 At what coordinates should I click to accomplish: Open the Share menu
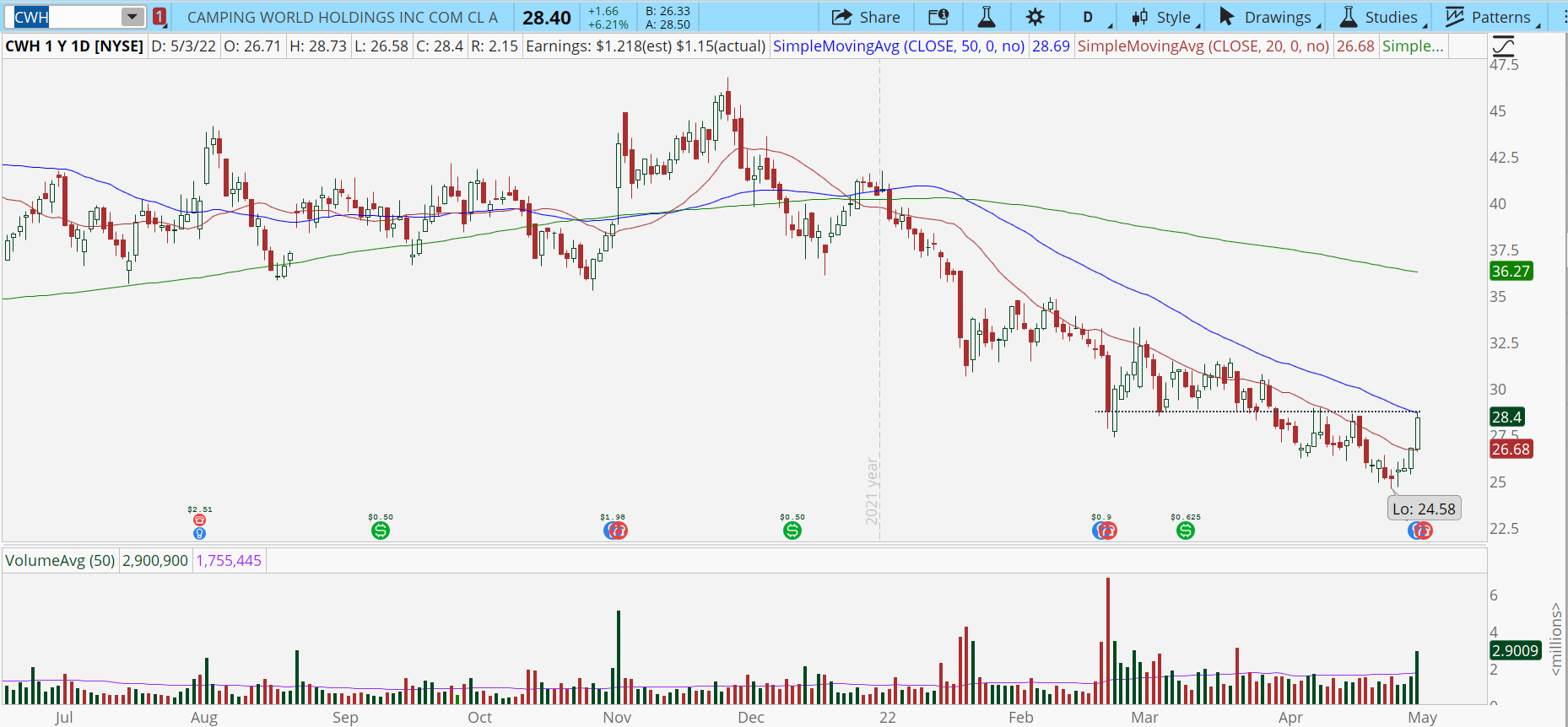866,17
